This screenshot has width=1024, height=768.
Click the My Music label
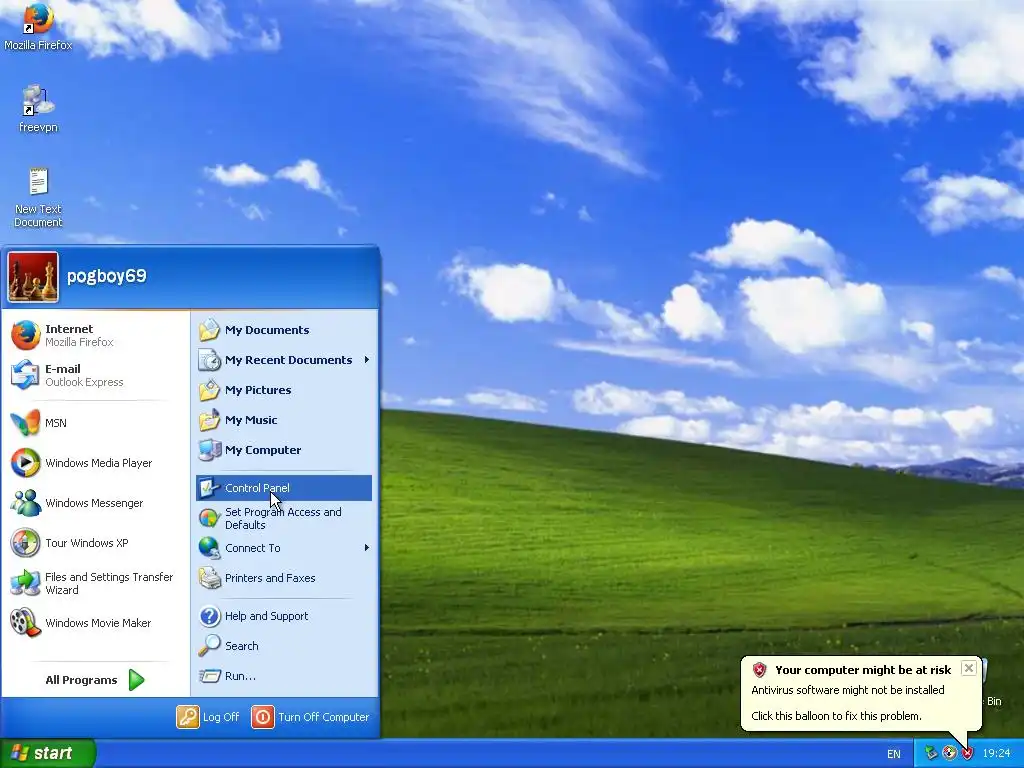click(x=251, y=420)
